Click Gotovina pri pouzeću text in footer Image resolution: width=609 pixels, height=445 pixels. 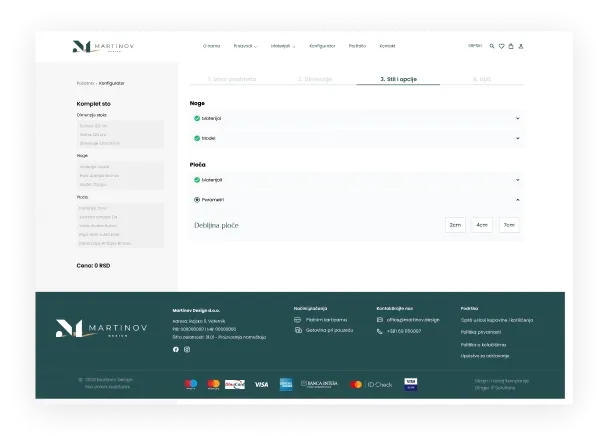point(329,330)
